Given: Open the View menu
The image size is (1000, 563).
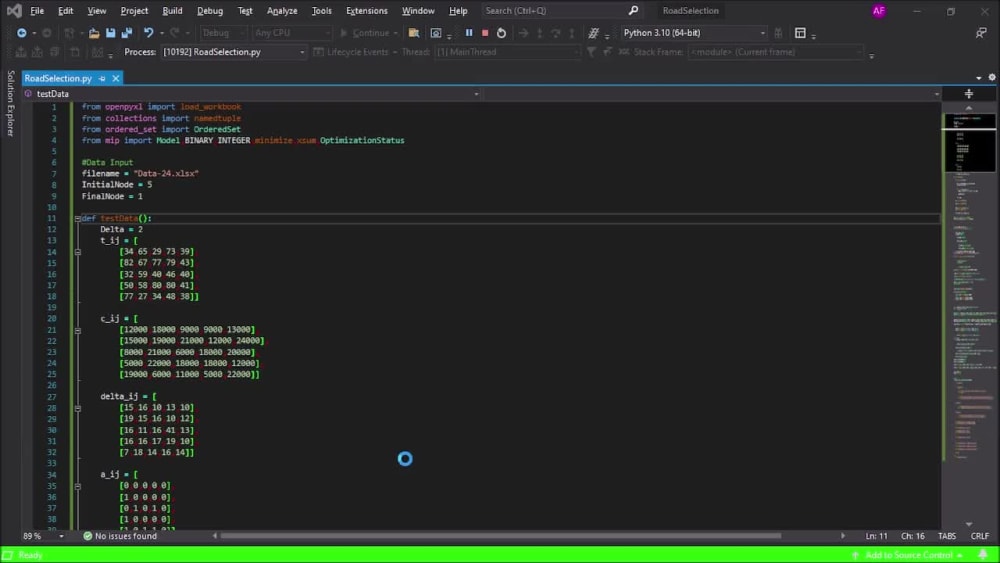Looking at the screenshot, I should (97, 11).
